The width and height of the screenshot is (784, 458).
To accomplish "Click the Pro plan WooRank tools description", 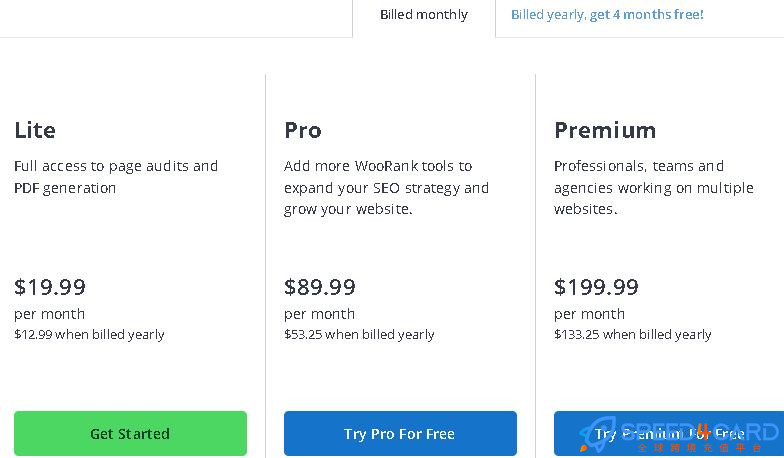I will pos(386,188).
